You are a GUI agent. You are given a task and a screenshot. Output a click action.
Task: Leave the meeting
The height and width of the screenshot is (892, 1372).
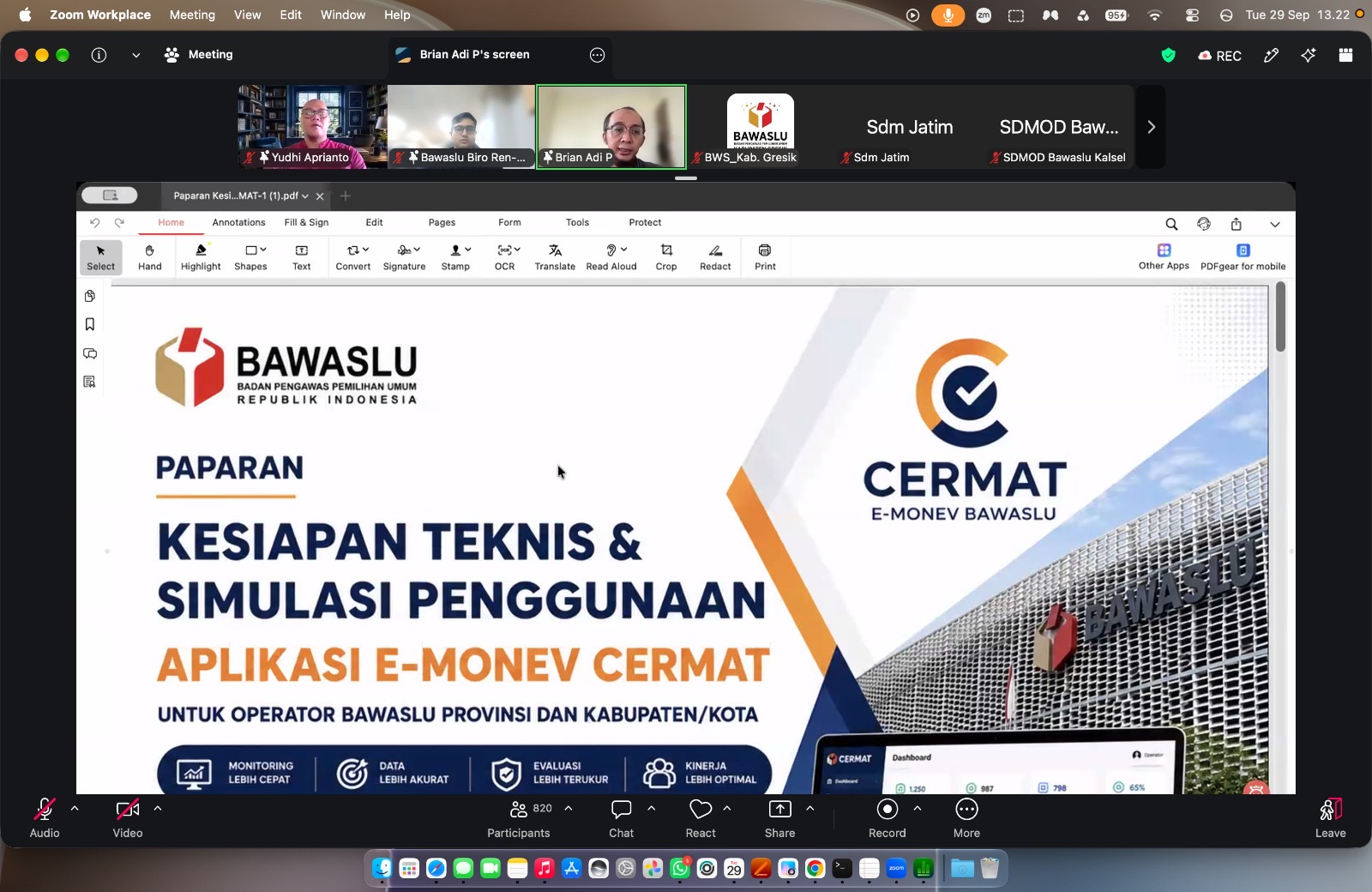pyautogui.click(x=1330, y=818)
